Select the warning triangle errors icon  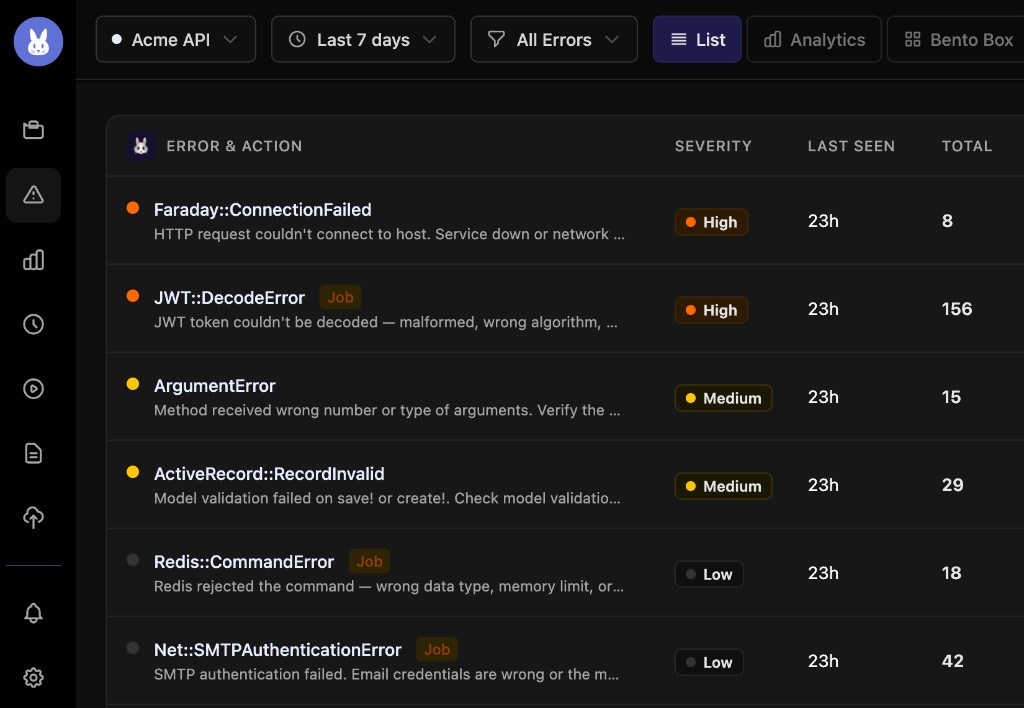pos(33,195)
